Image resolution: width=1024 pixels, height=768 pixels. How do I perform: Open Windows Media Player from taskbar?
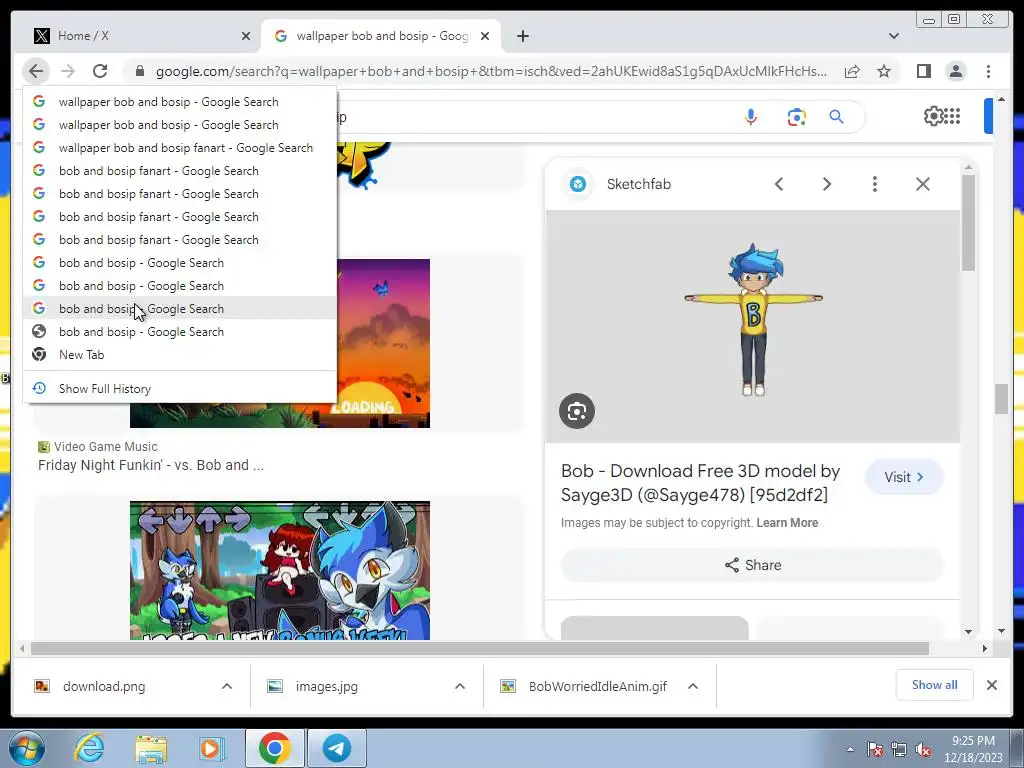pos(212,748)
